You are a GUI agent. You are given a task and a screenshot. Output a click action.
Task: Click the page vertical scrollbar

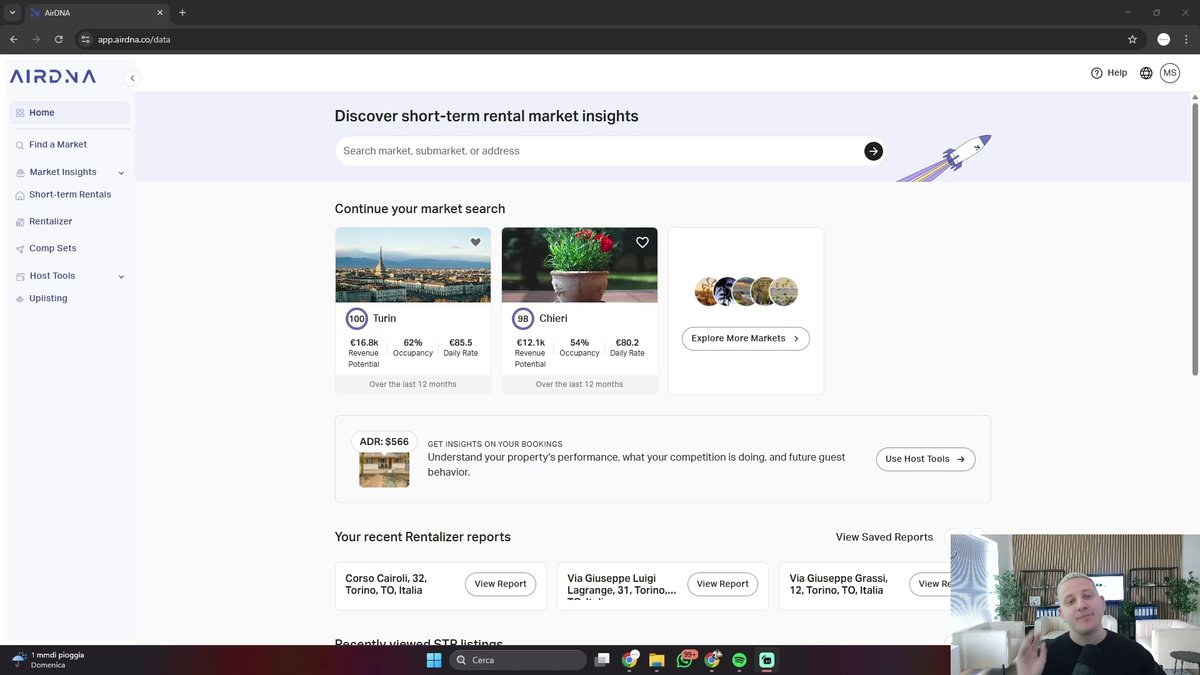point(1194,238)
